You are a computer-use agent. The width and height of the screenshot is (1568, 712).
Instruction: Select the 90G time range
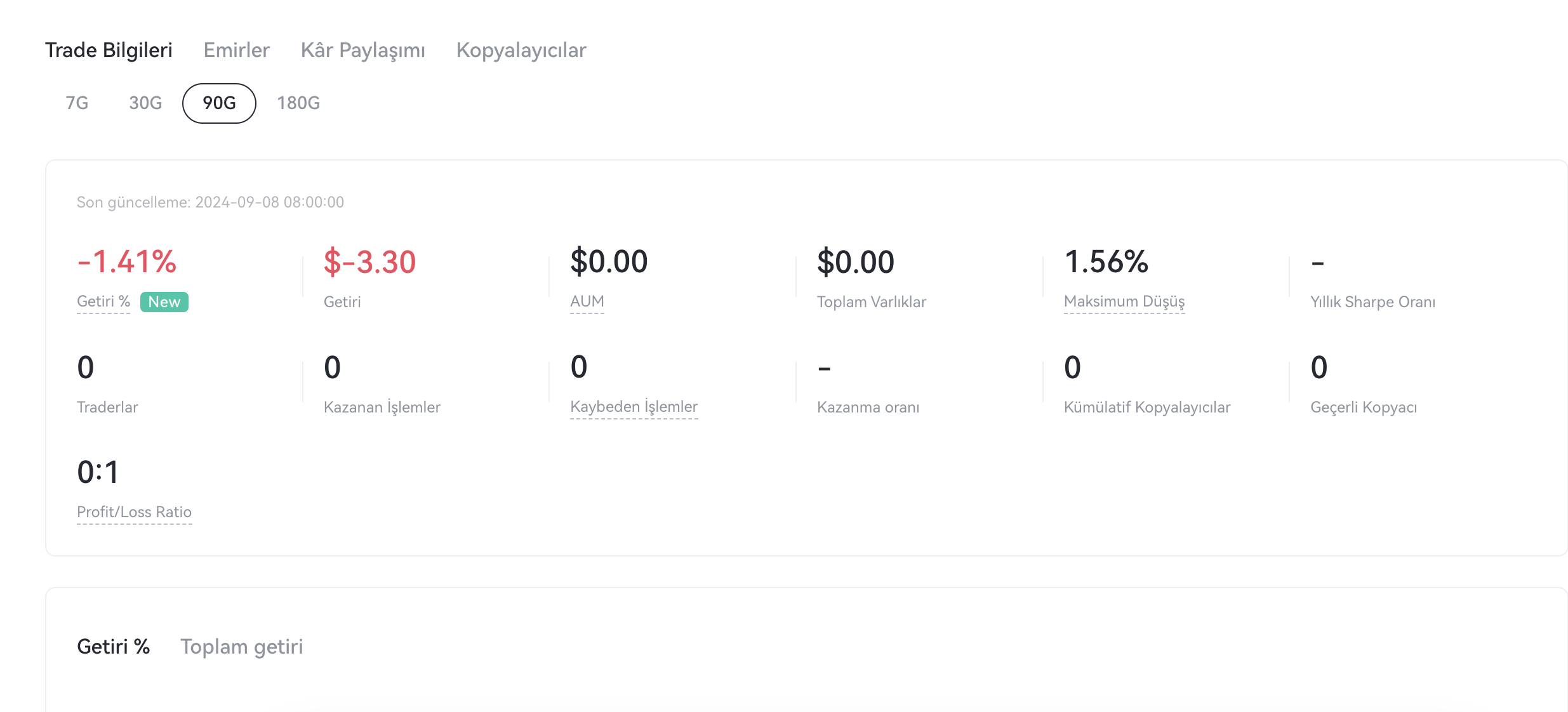point(219,103)
